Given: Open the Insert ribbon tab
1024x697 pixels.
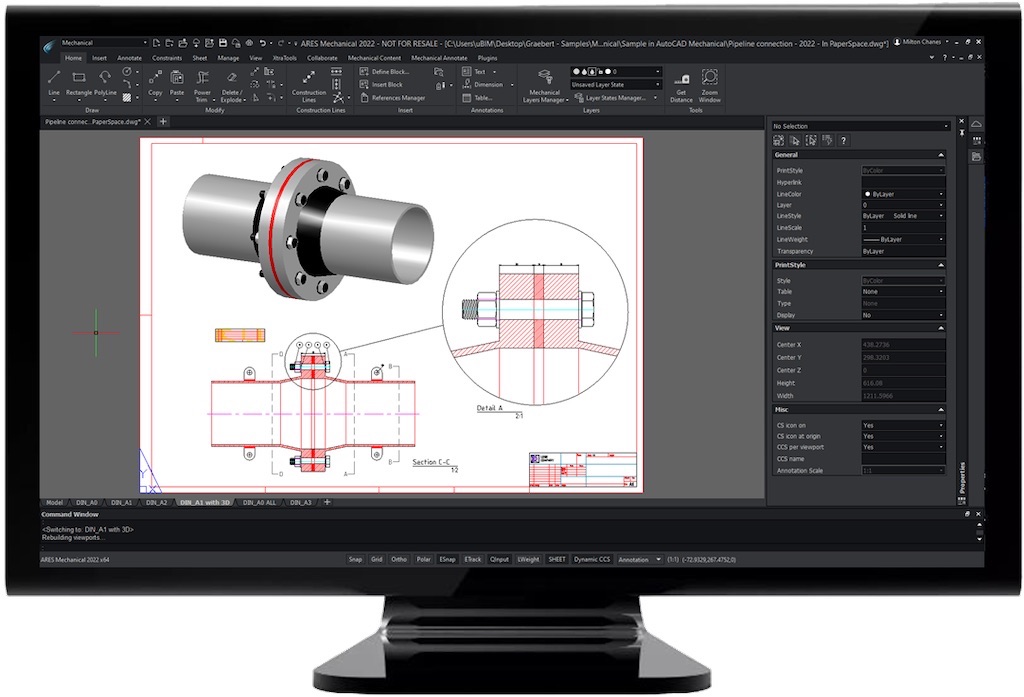Looking at the screenshot, I should (99, 58).
